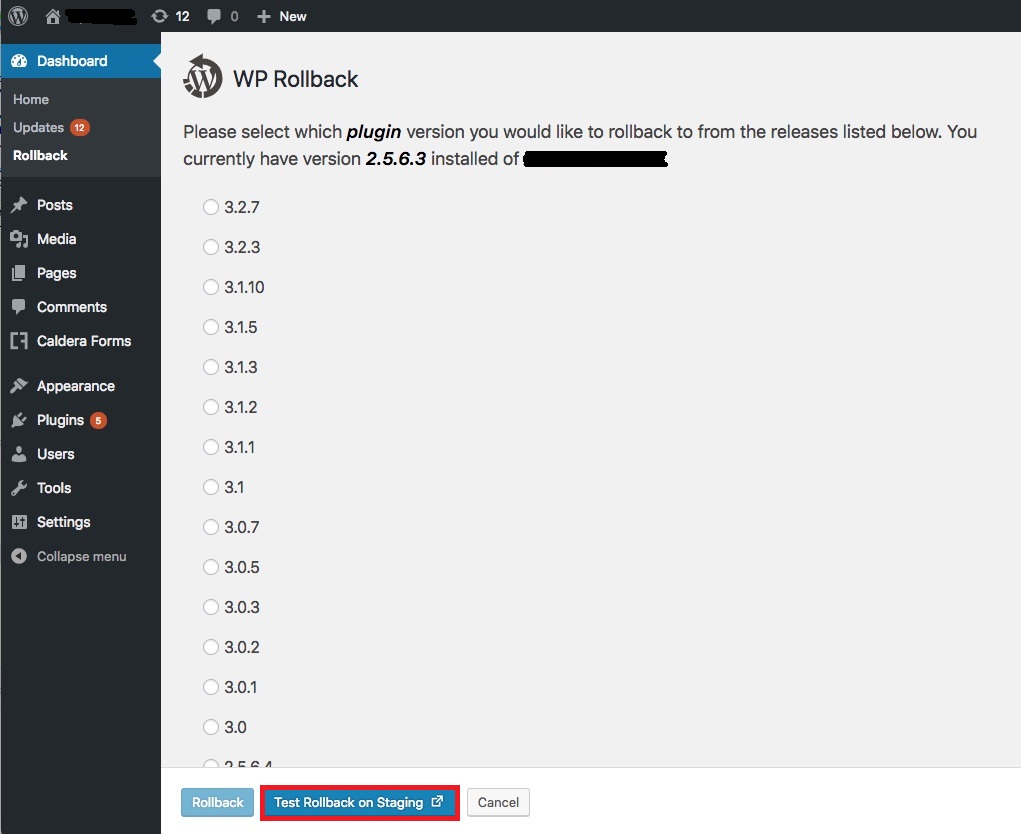Viewport: 1021px width, 834px height.
Task: Click the Cancel button
Action: click(498, 802)
